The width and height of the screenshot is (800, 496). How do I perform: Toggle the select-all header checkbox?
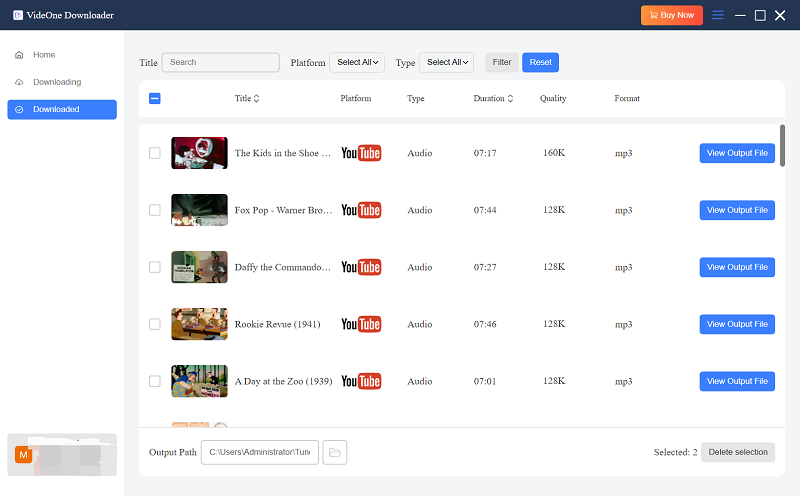154,99
